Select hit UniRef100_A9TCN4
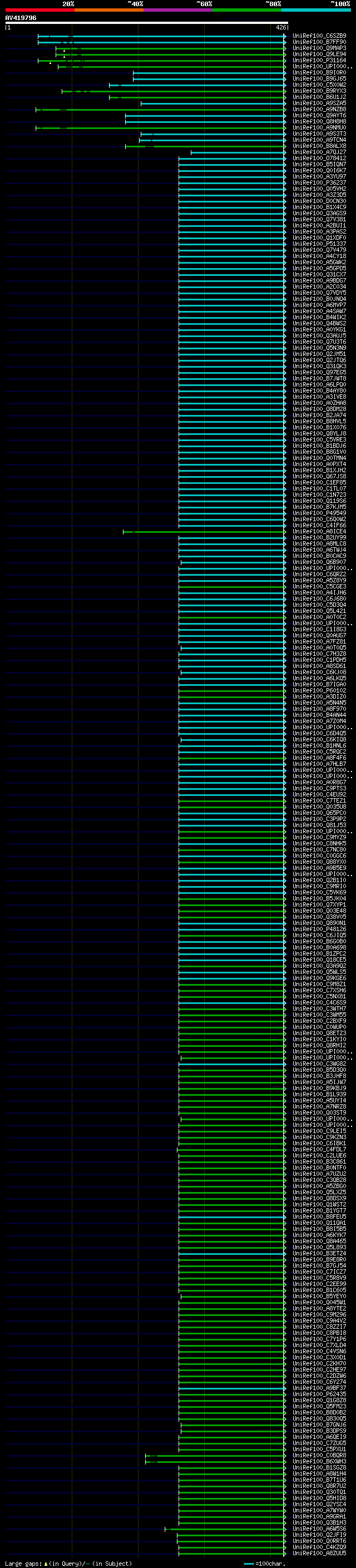This screenshot has width=356, height=1568. [319, 140]
